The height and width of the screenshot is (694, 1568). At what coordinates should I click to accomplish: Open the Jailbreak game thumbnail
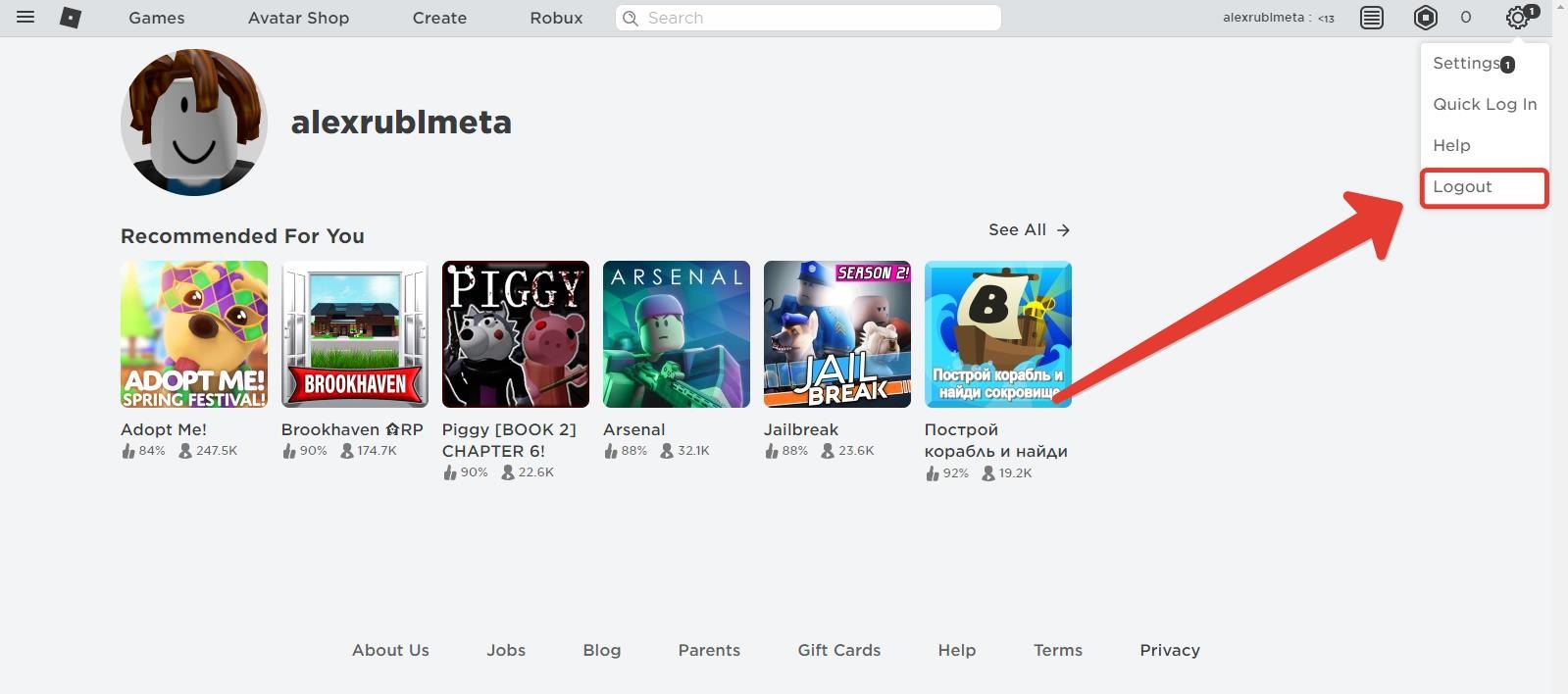[x=836, y=334]
